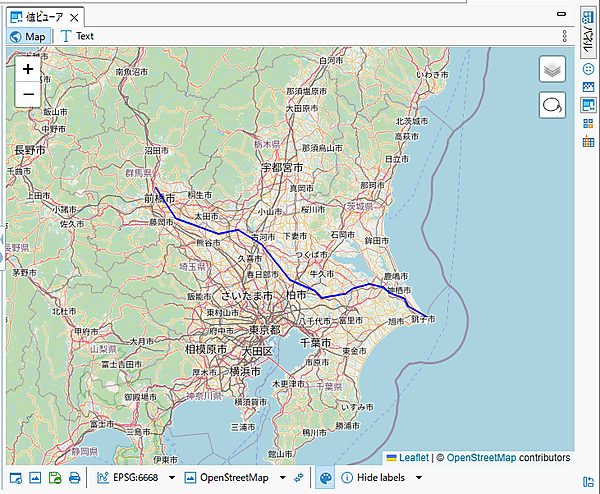The image size is (600, 494).
Task: Open the map layers control
Action: pyautogui.click(x=553, y=69)
